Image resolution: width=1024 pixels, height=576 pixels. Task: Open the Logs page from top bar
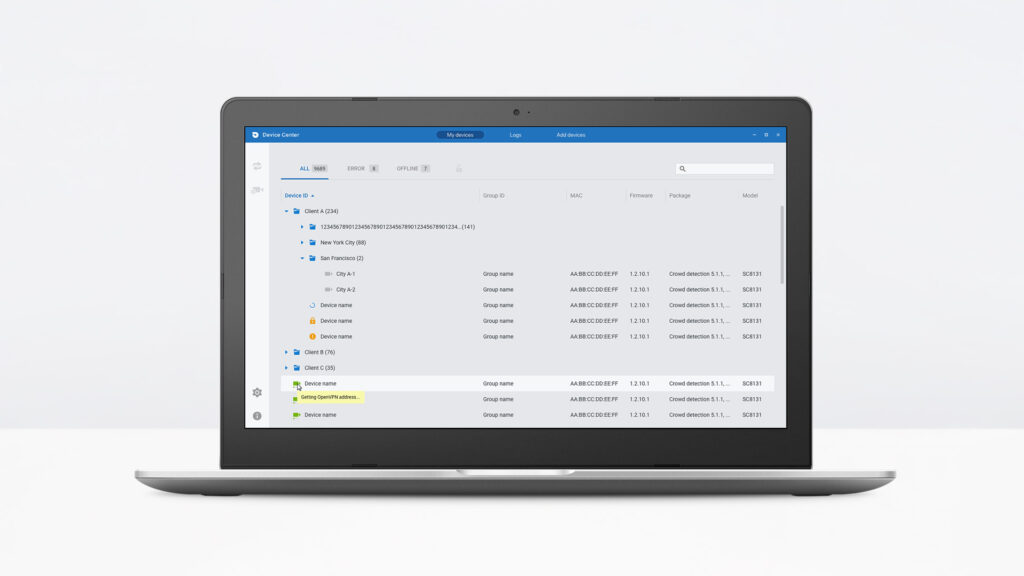point(515,135)
